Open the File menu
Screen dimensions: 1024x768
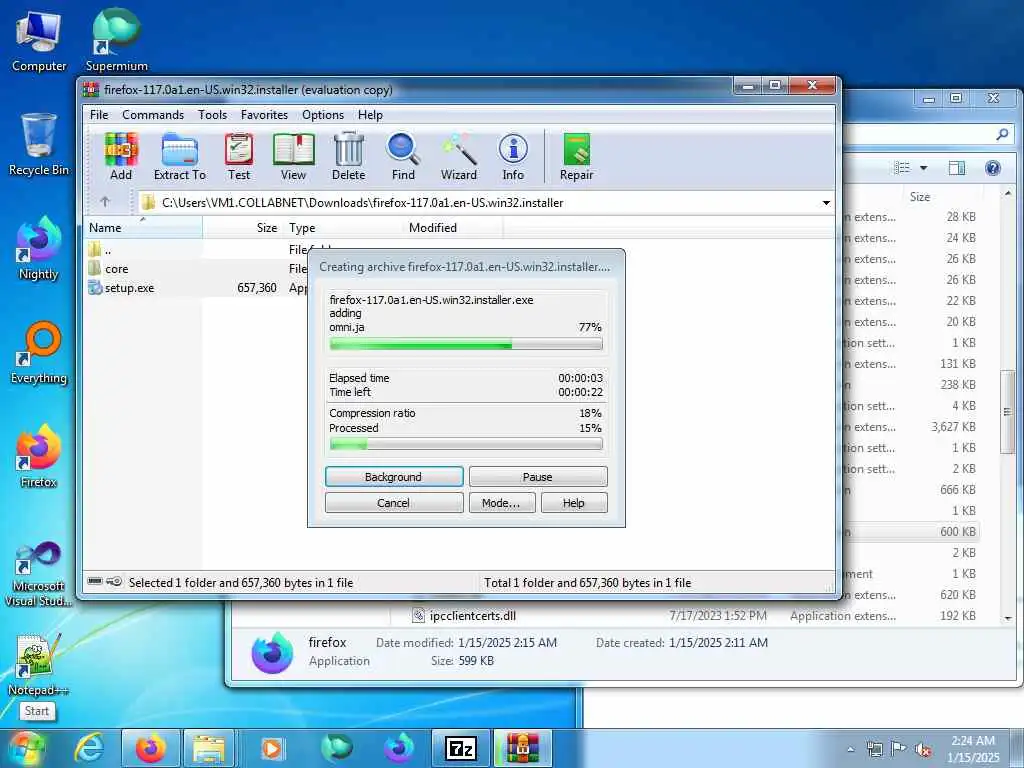click(x=99, y=114)
